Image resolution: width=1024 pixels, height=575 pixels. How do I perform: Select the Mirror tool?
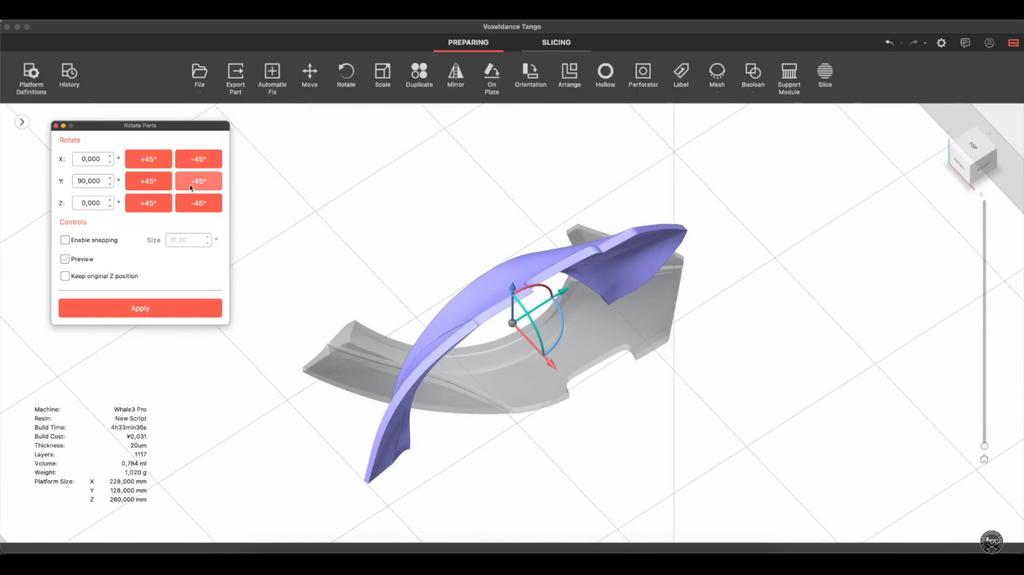coord(456,75)
